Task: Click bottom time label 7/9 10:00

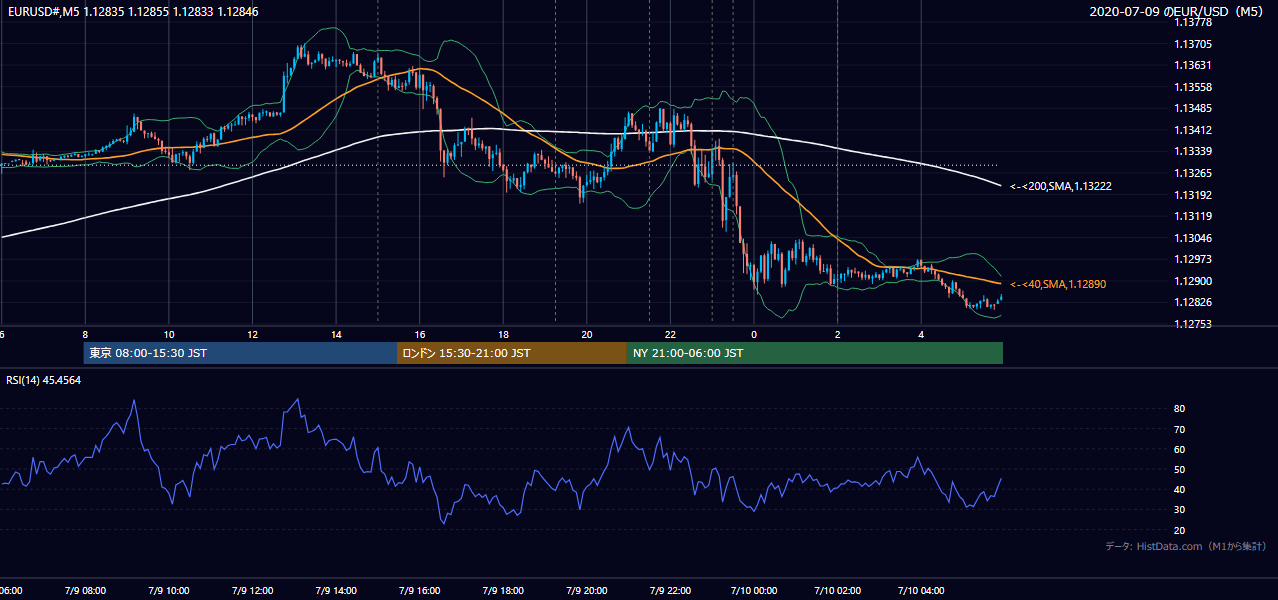Action: (169, 591)
